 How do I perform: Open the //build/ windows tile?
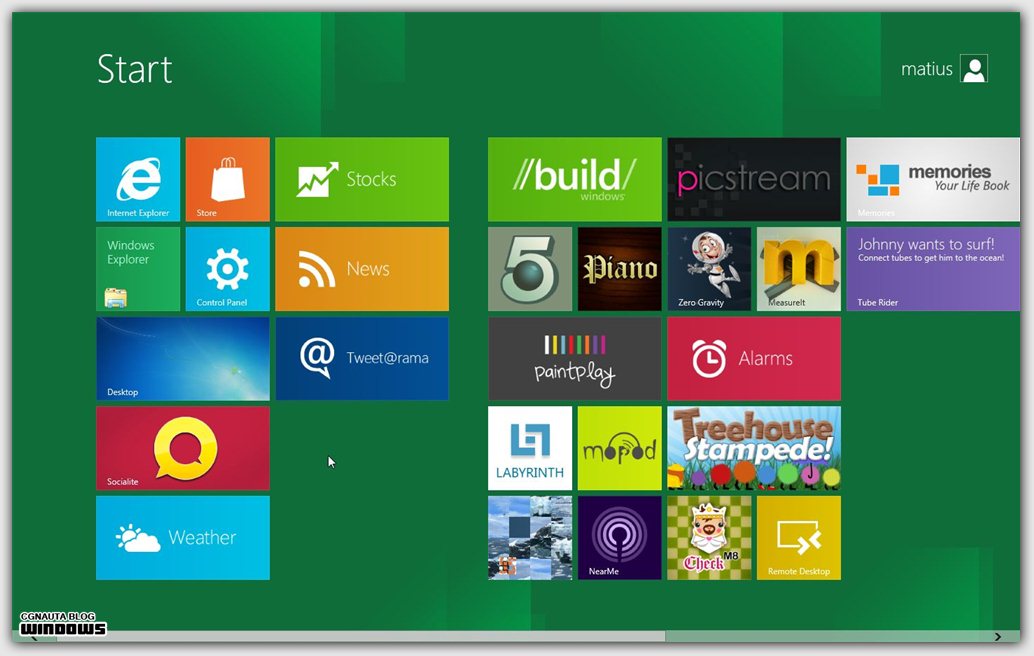[575, 179]
